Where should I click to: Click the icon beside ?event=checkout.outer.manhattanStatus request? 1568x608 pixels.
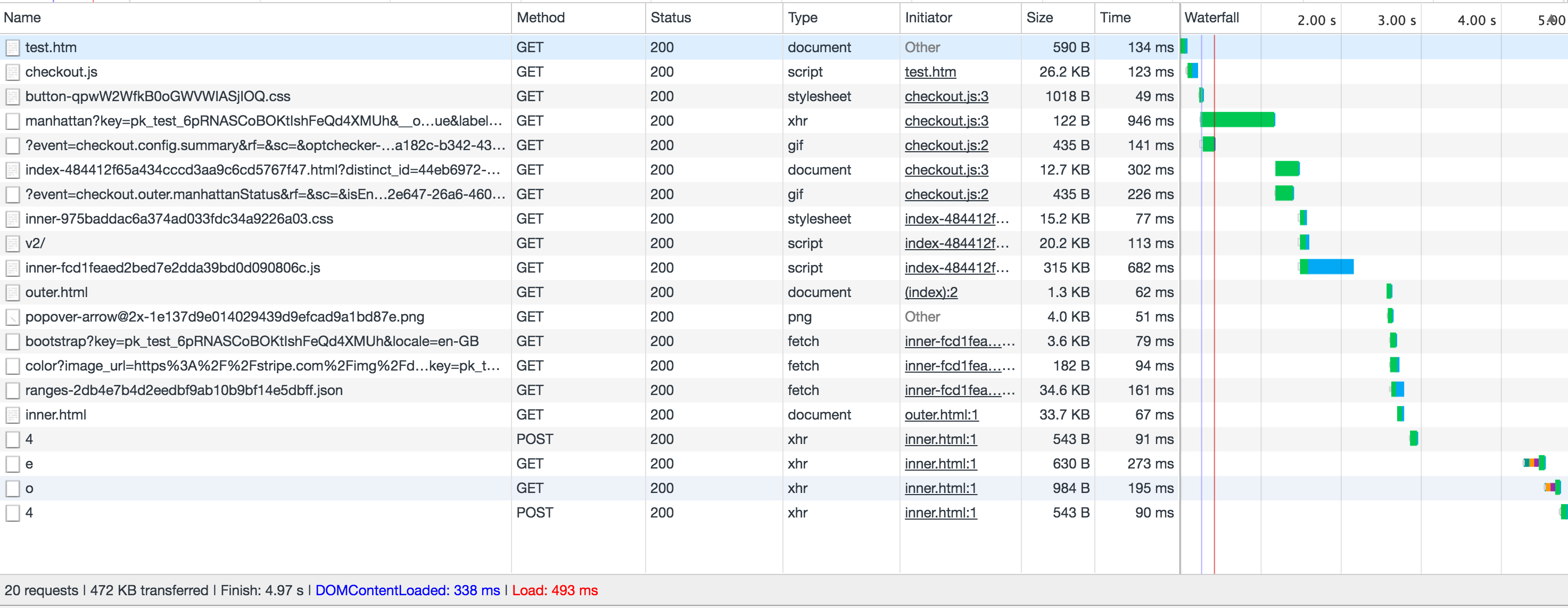point(12,194)
